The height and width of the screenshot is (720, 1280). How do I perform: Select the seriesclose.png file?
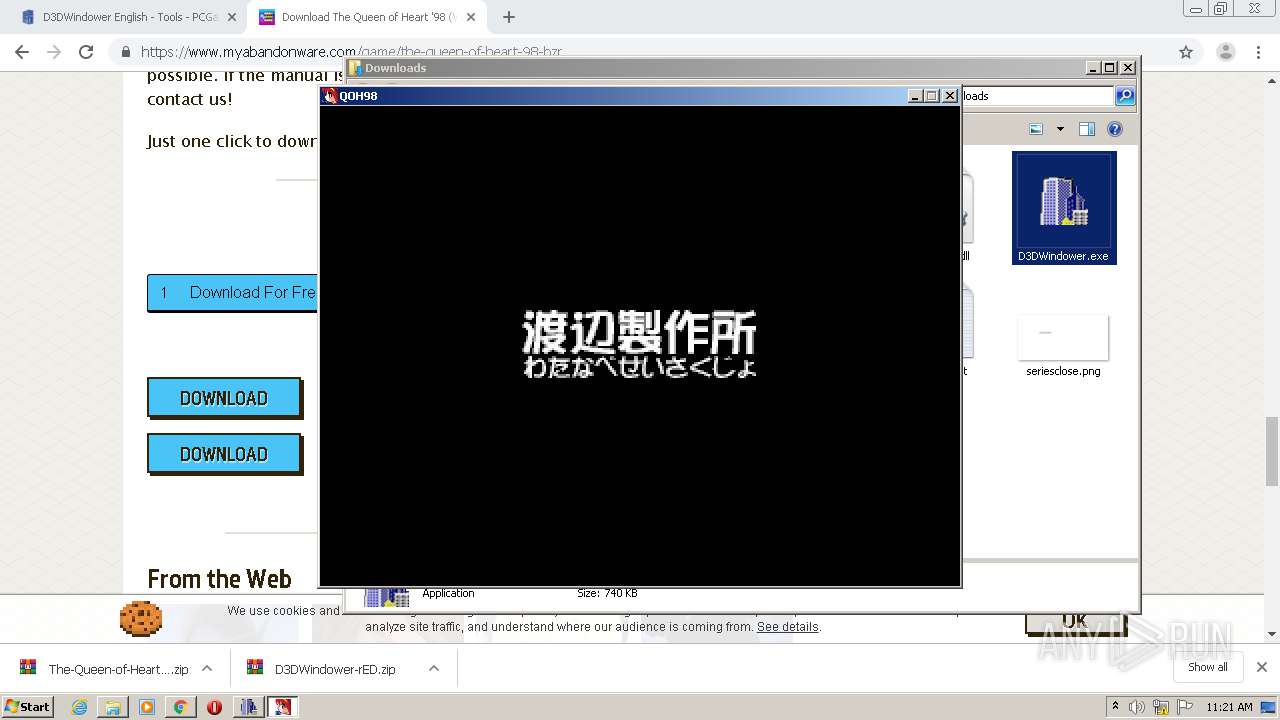pos(1063,346)
